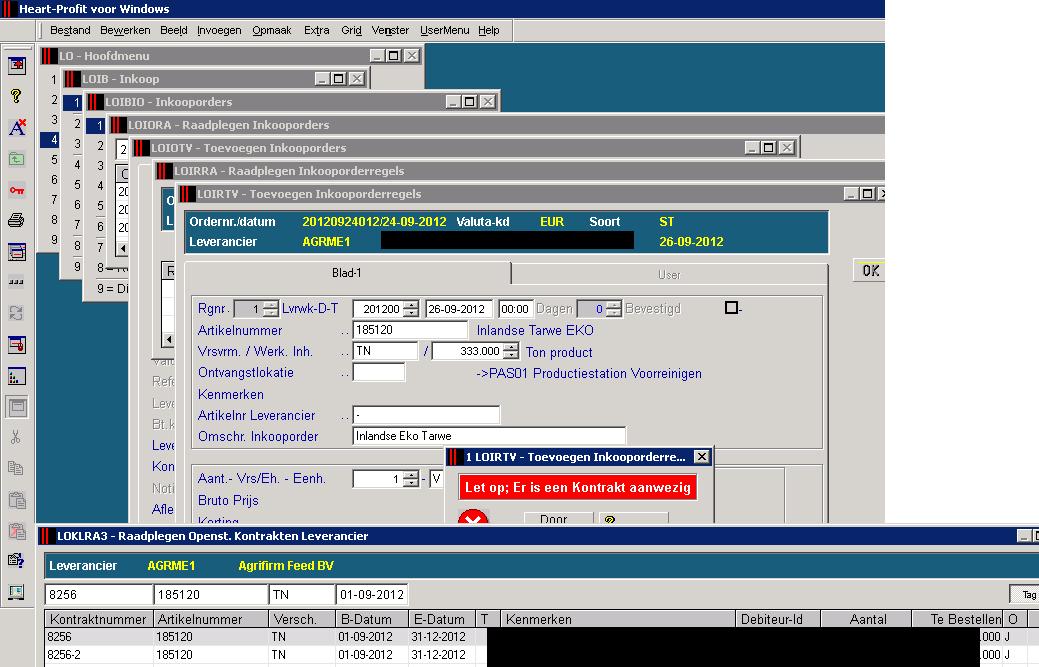Image resolution: width=1039 pixels, height=667 pixels.
Task: Click the filter field containing 01-09-2012
Action: click(372, 594)
